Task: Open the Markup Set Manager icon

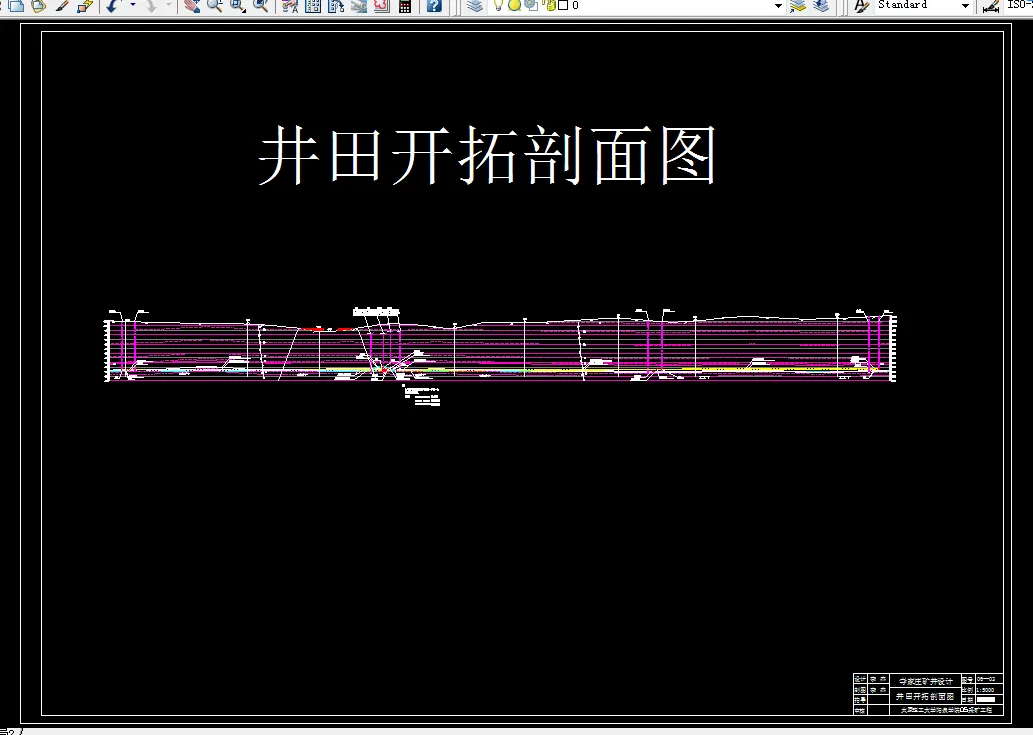Action: coord(381,6)
